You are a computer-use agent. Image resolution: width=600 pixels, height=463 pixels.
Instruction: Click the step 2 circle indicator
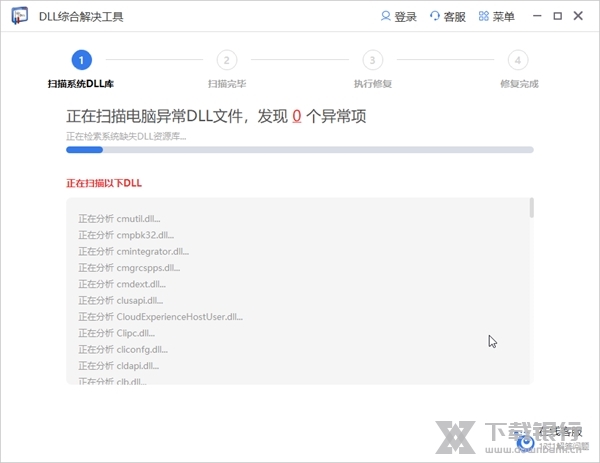tap(227, 60)
